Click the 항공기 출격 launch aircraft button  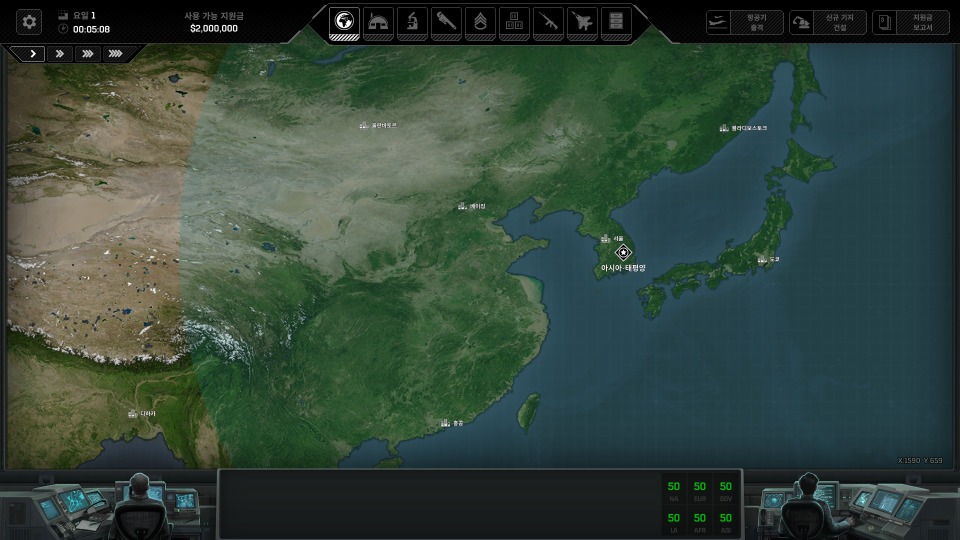pos(744,23)
